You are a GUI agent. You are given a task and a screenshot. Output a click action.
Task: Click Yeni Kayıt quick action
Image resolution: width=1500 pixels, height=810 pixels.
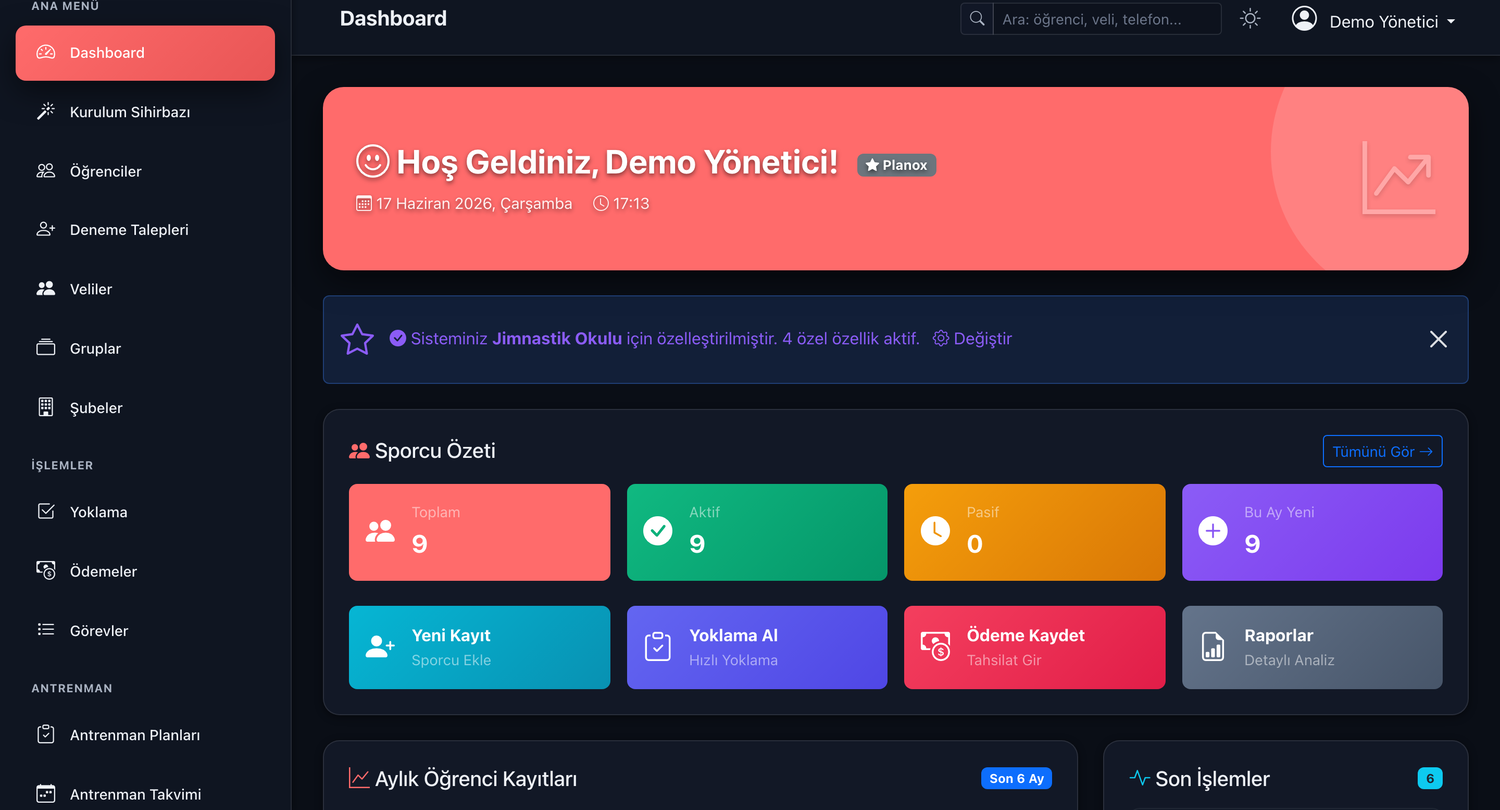pos(479,647)
